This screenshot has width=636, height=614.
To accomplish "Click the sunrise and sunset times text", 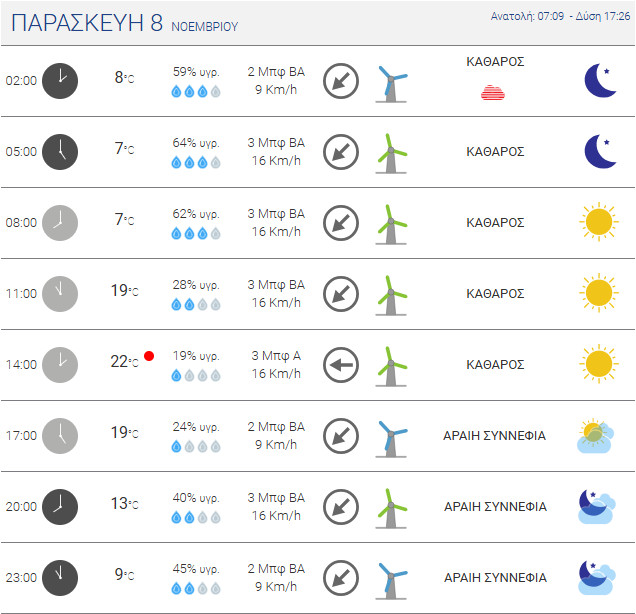I will click(x=560, y=16).
